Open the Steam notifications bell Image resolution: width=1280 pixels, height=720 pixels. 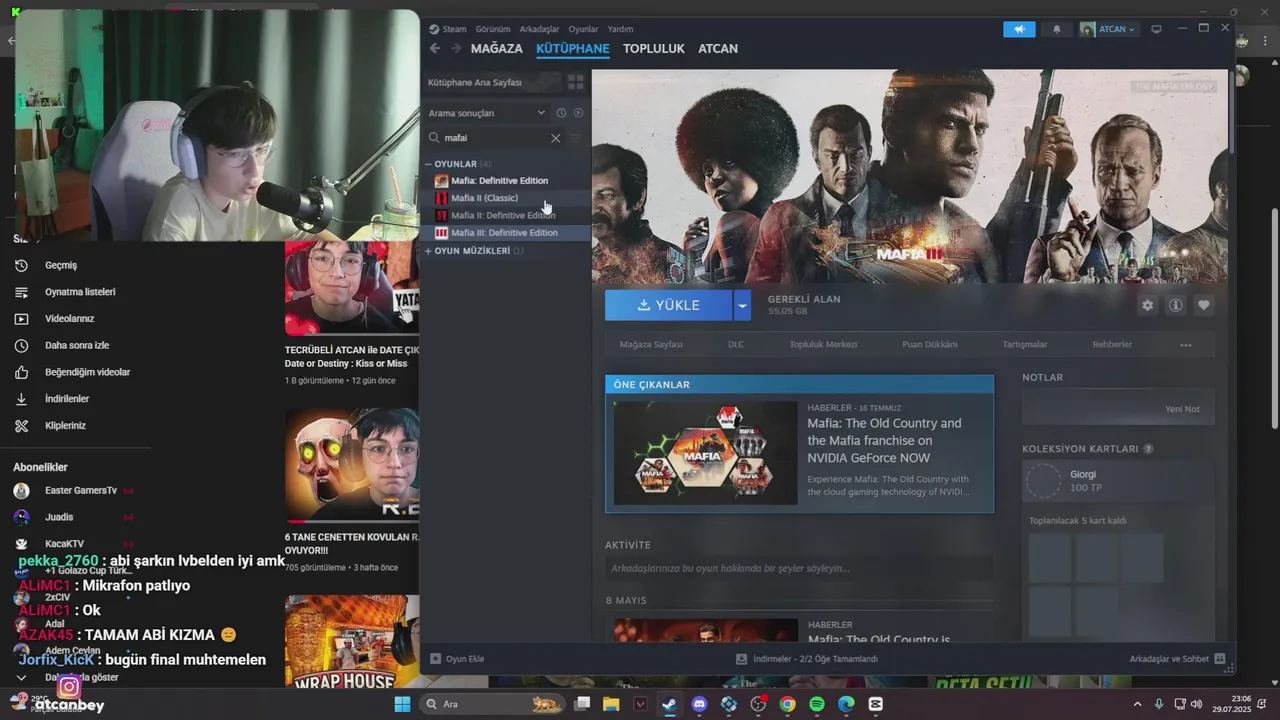coord(1056,29)
